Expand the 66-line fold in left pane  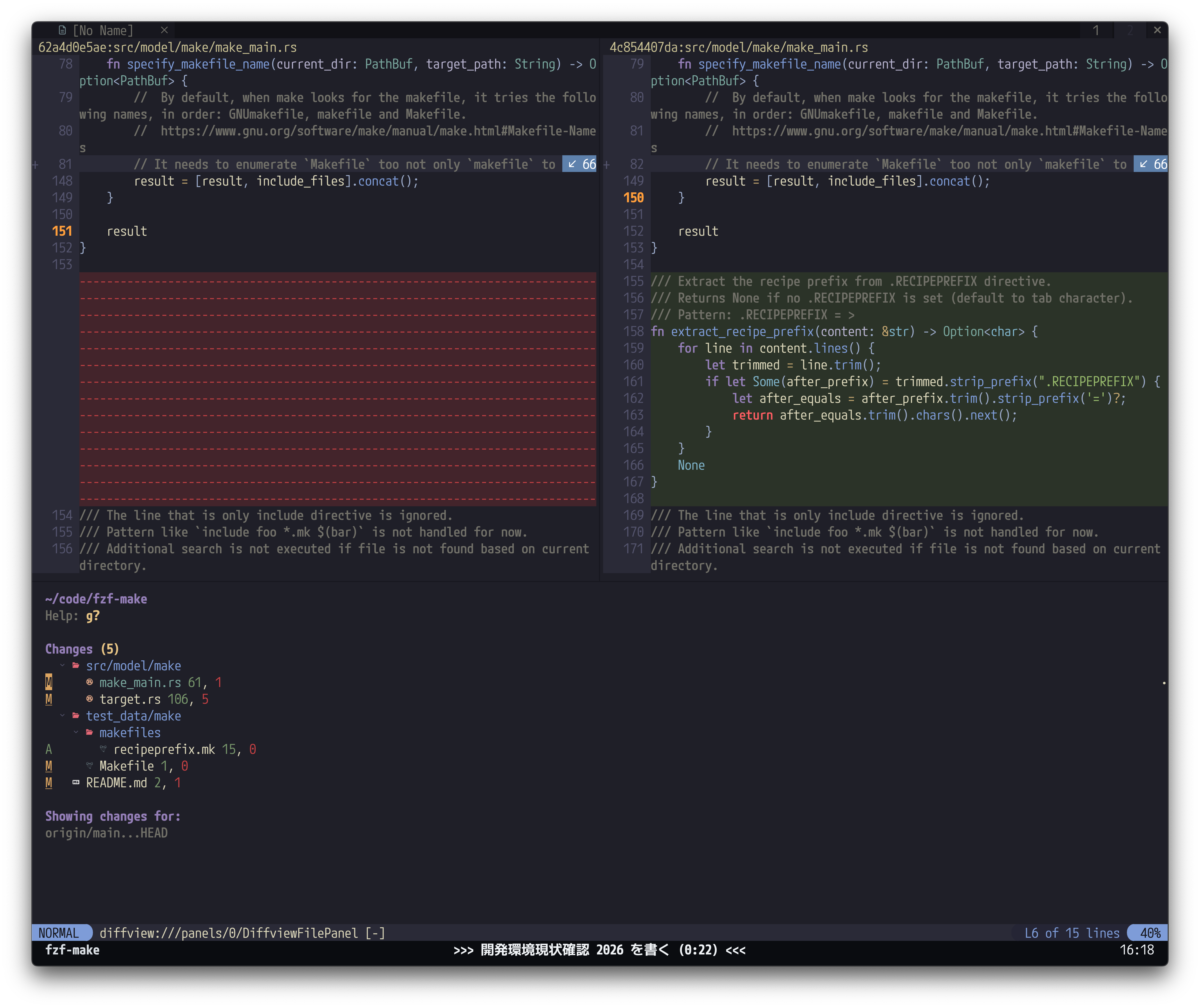(579, 165)
